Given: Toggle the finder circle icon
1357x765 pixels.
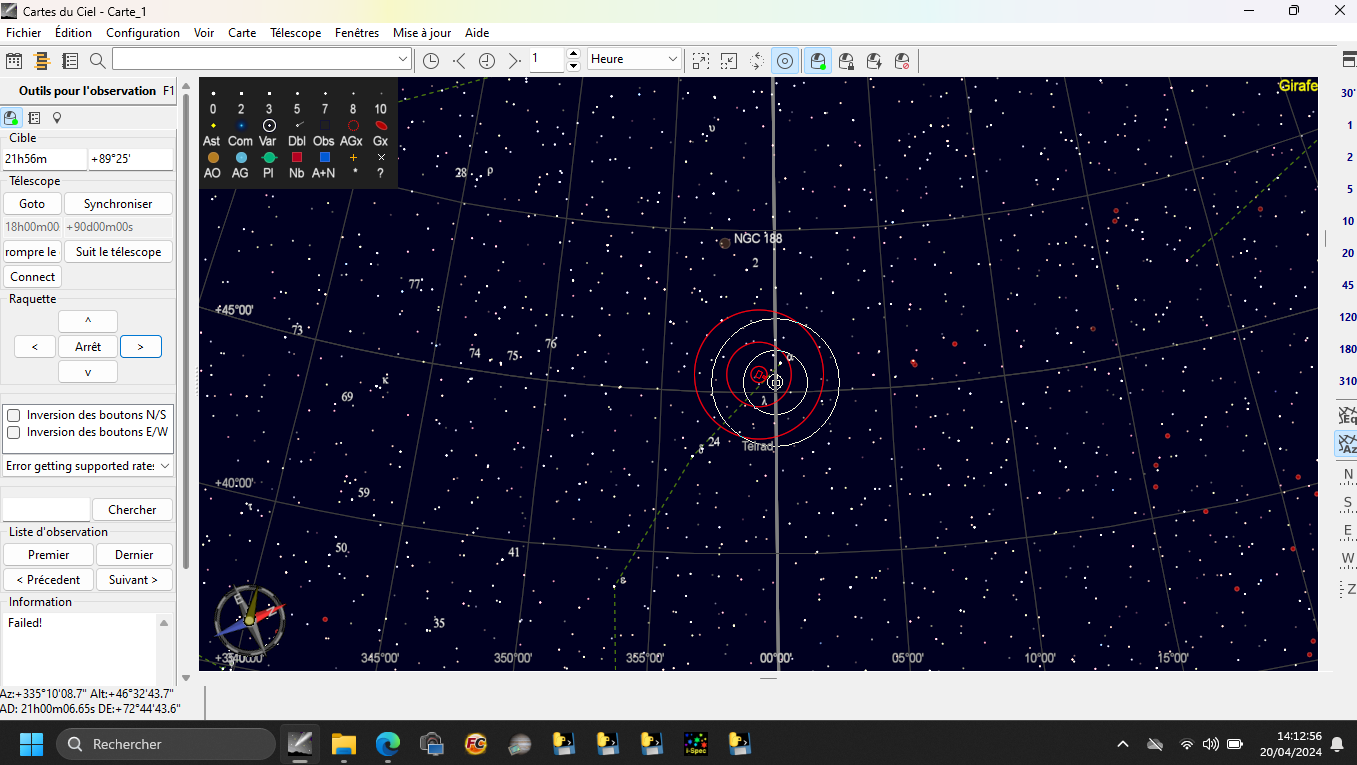Looking at the screenshot, I should (x=785, y=60).
